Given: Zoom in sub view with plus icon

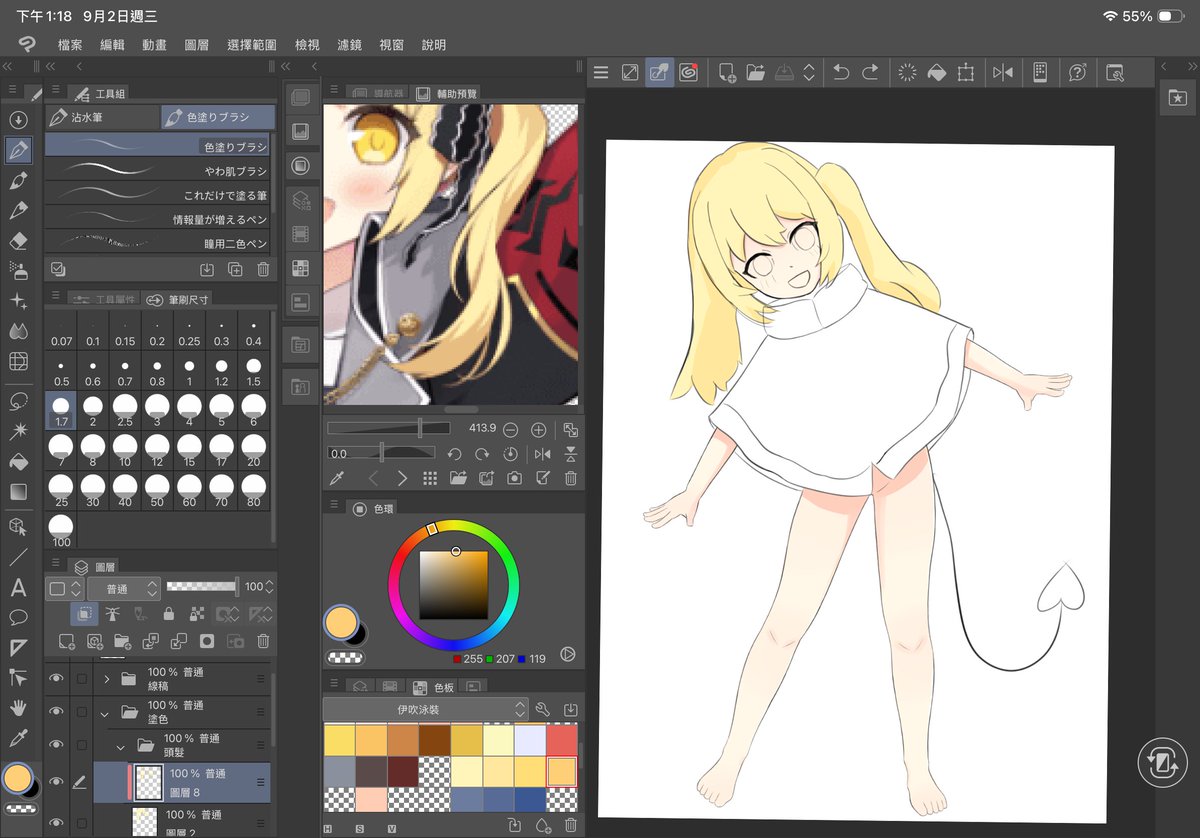Looking at the screenshot, I should [538, 429].
